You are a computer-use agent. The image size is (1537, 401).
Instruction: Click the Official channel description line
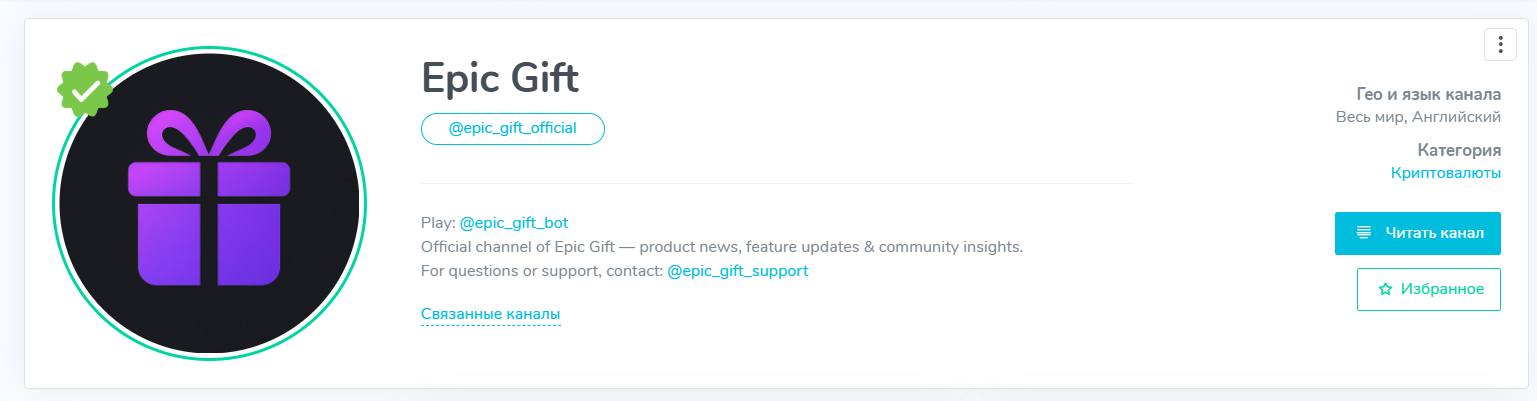[722, 246]
